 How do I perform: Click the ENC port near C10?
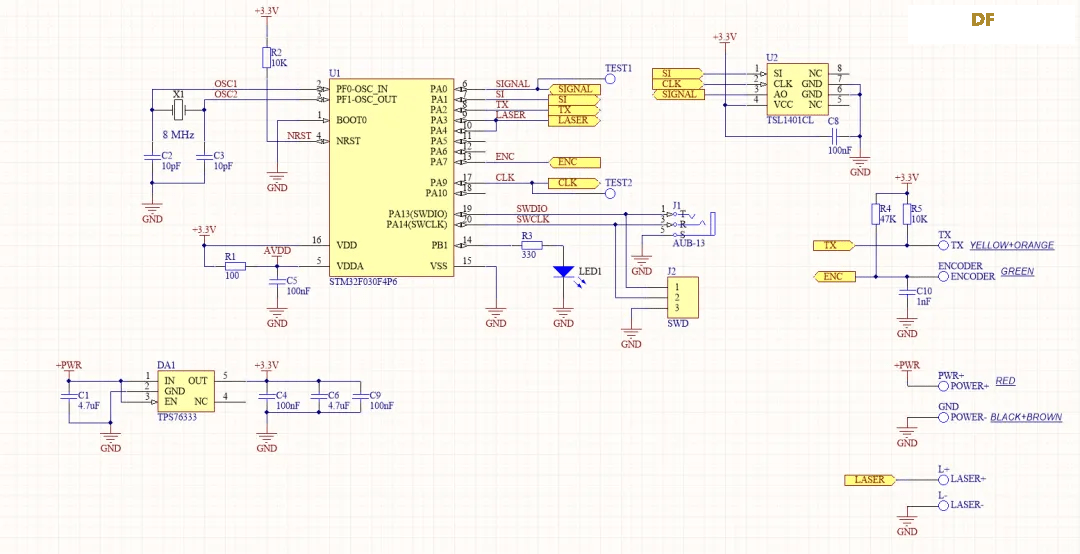pyautogui.click(x=834, y=276)
